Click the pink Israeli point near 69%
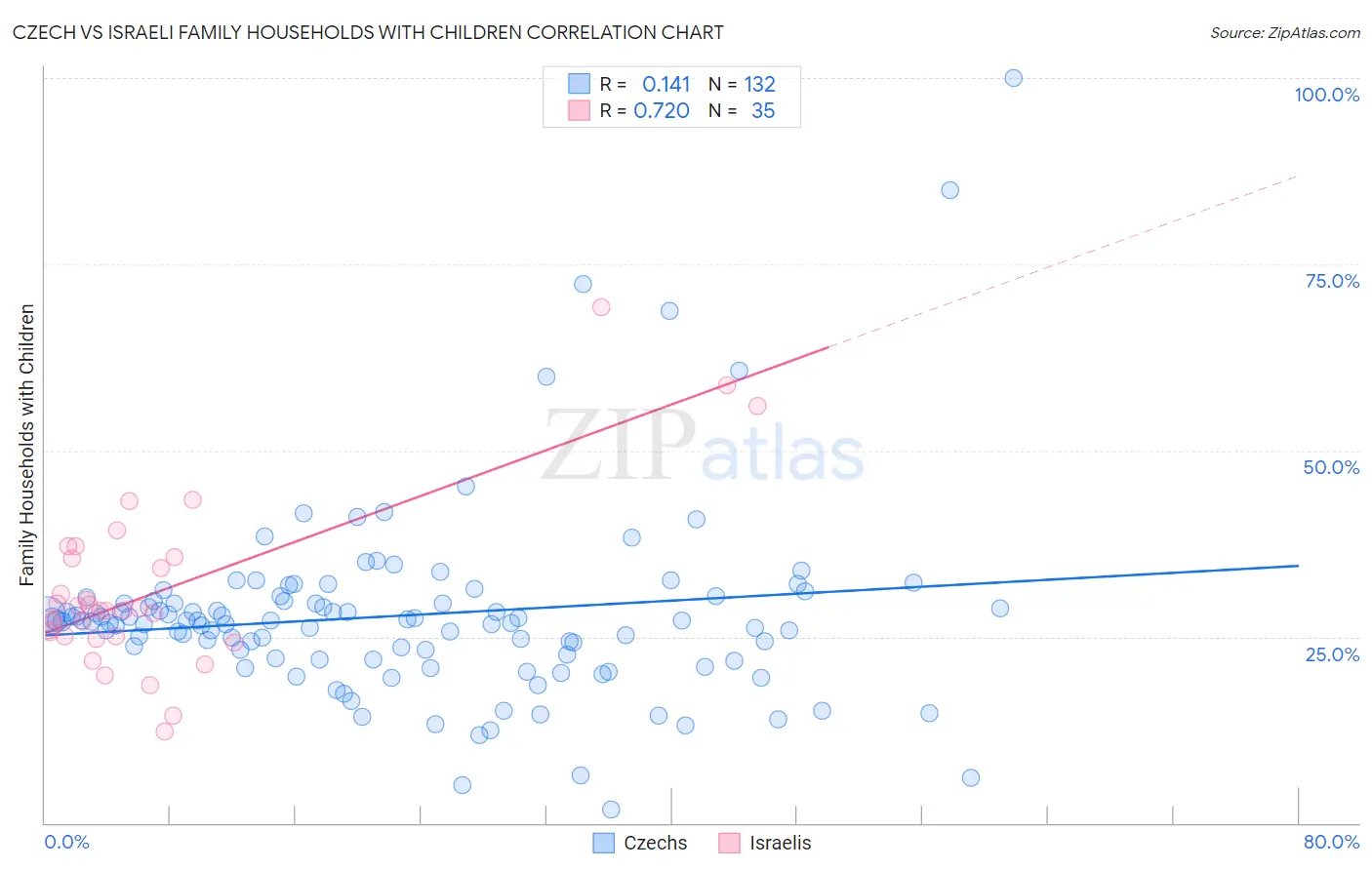 (601, 307)
